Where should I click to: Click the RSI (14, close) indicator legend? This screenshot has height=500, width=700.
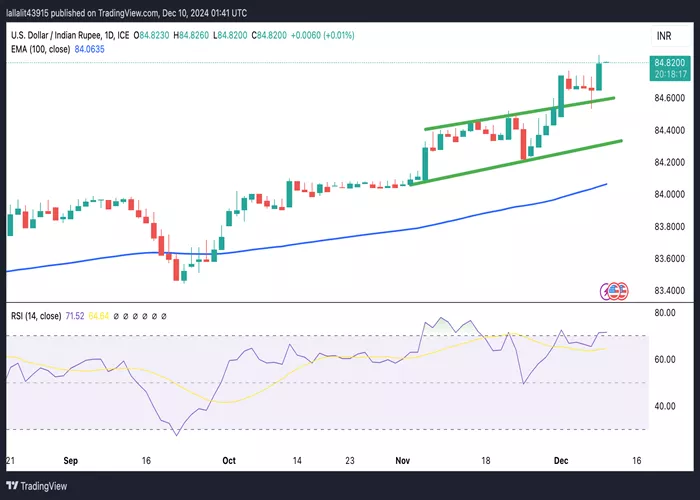[36, 316]
